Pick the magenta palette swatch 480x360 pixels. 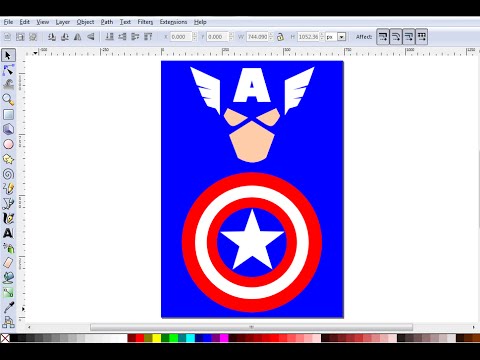(224, 338)
